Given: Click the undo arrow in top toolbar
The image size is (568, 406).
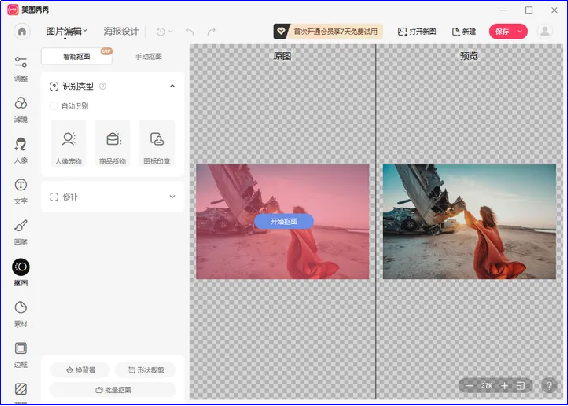Looking at the screenshot, I should click(x=190, y=32).
